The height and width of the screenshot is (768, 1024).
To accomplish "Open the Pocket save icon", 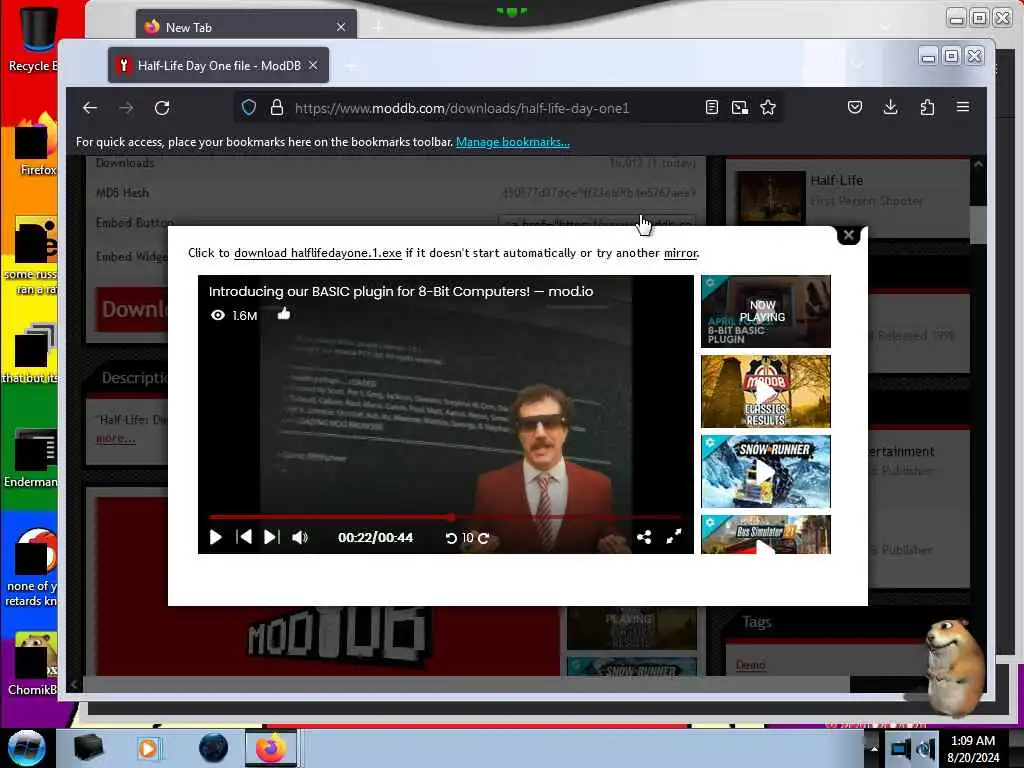I will pos(855,107).
